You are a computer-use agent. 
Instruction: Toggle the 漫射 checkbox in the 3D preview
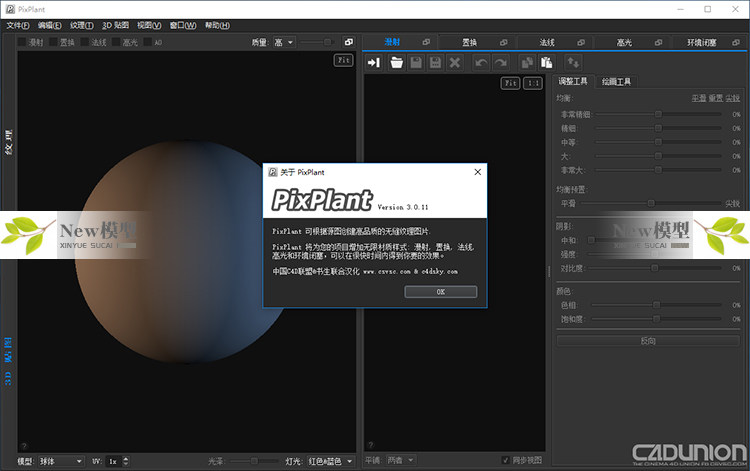(x=22, y=42)
